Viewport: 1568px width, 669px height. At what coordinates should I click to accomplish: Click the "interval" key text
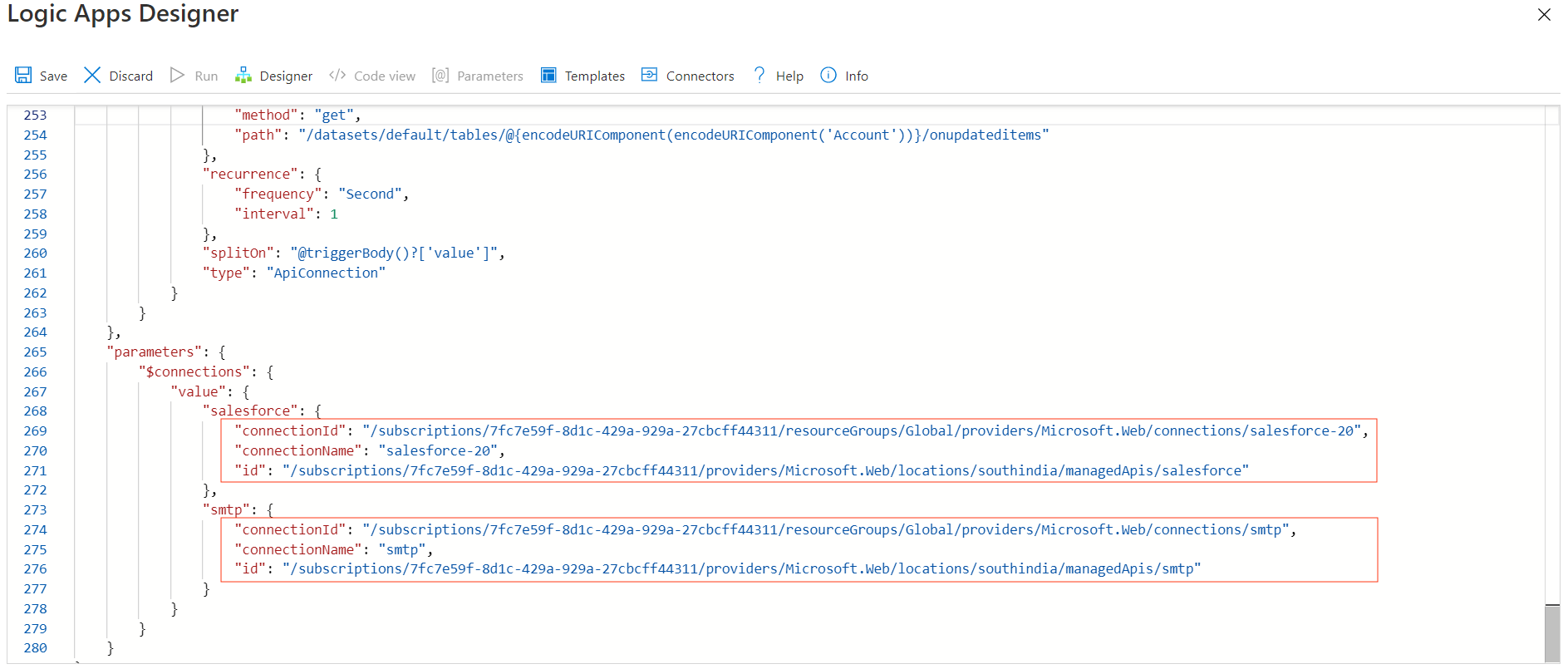pos(274,214)
